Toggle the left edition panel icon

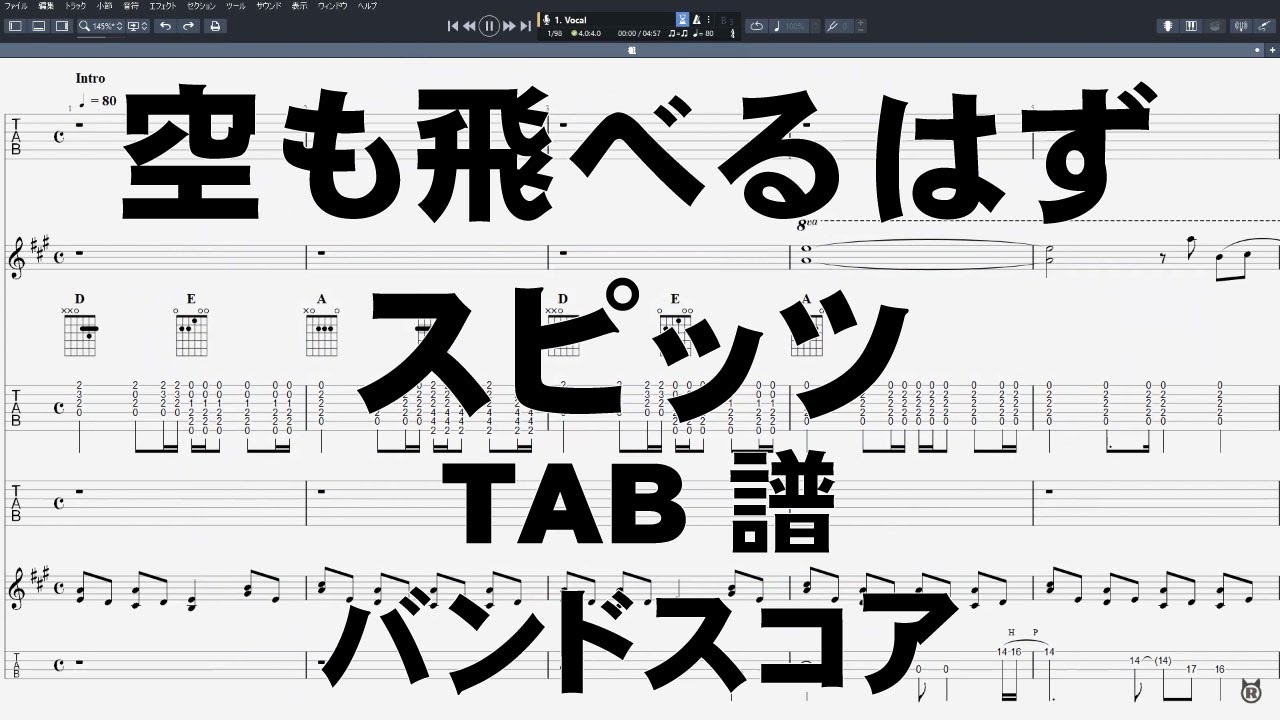(15, 26)
